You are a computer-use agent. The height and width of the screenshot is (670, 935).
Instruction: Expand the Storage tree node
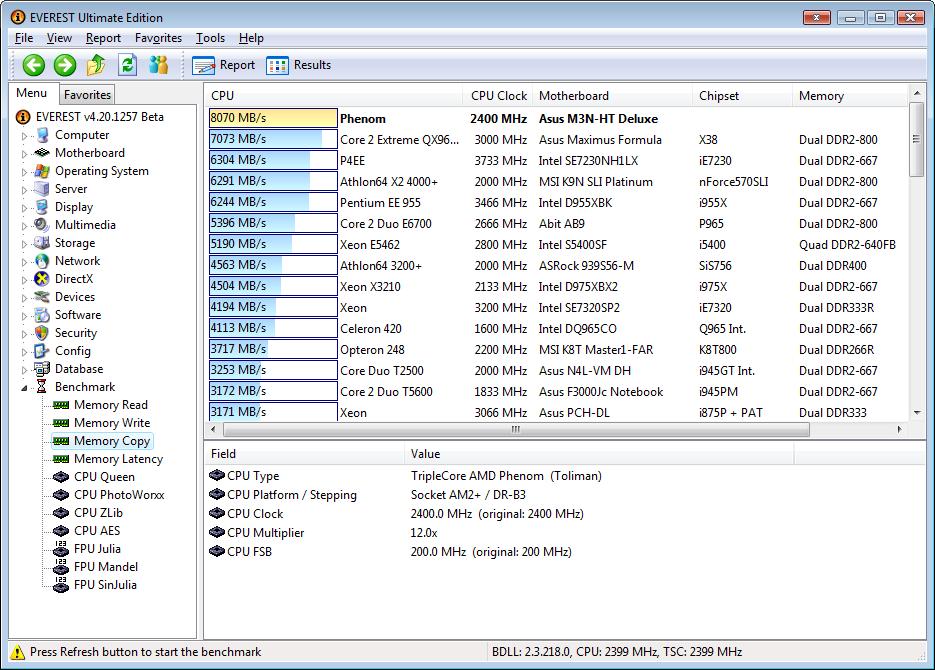24,244
